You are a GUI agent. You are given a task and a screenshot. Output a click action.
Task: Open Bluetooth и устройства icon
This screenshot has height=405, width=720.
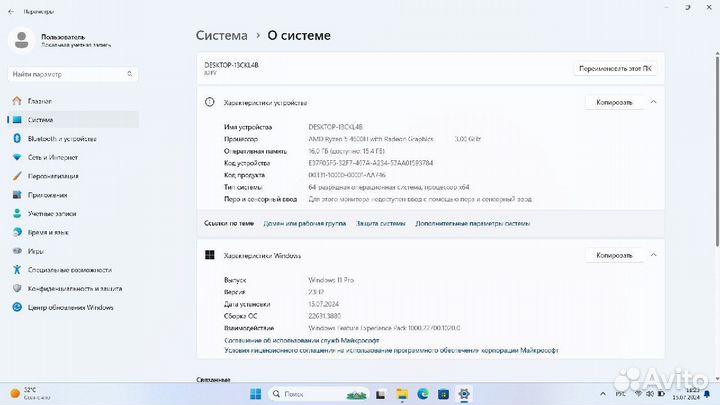[x=17, y=139]
